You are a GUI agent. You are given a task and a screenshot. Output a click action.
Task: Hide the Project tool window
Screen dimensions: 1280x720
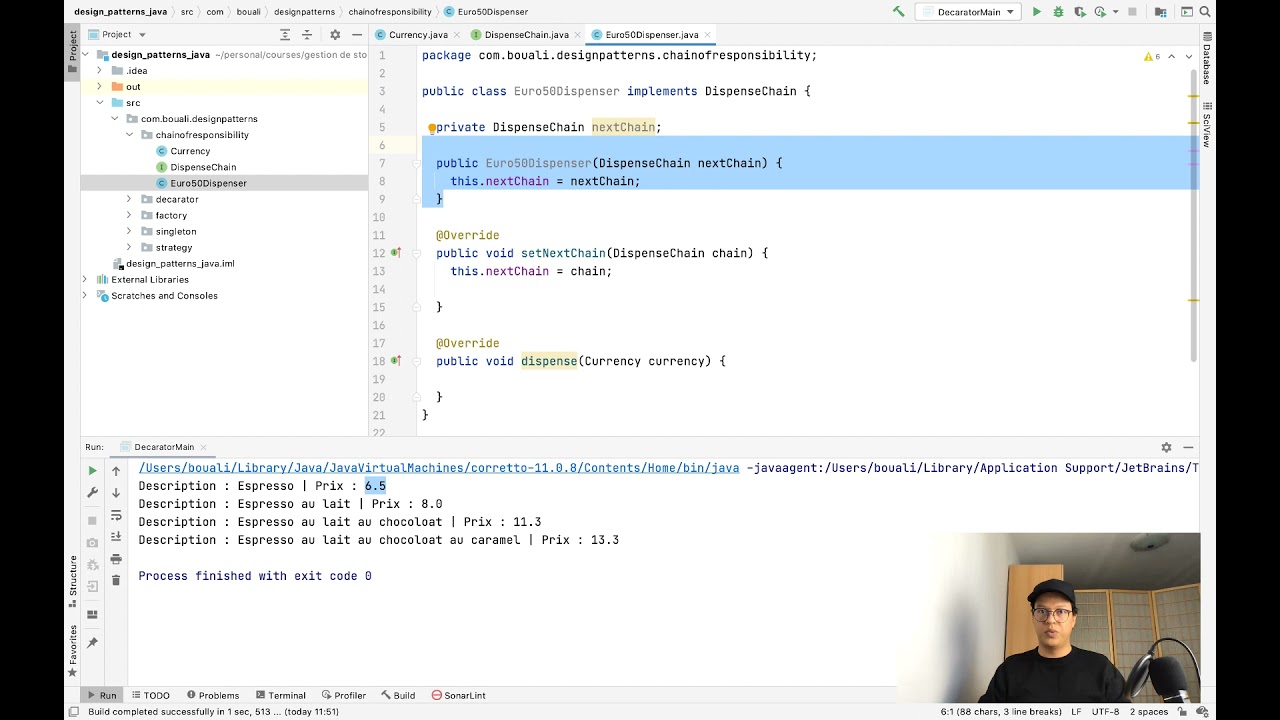coord(357,34)
